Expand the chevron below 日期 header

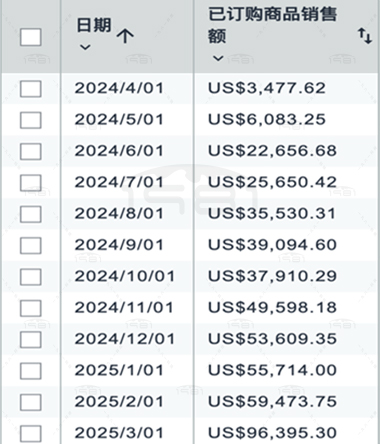point(85,47)
